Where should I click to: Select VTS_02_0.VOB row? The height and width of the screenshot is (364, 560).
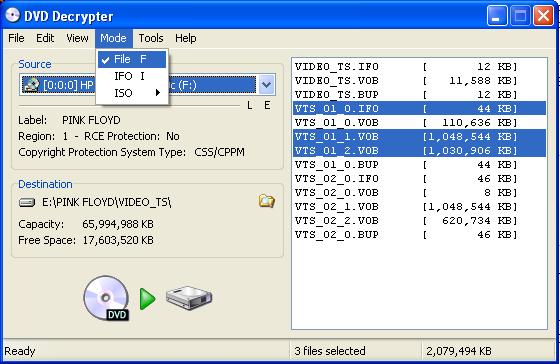tap(419, 193)
